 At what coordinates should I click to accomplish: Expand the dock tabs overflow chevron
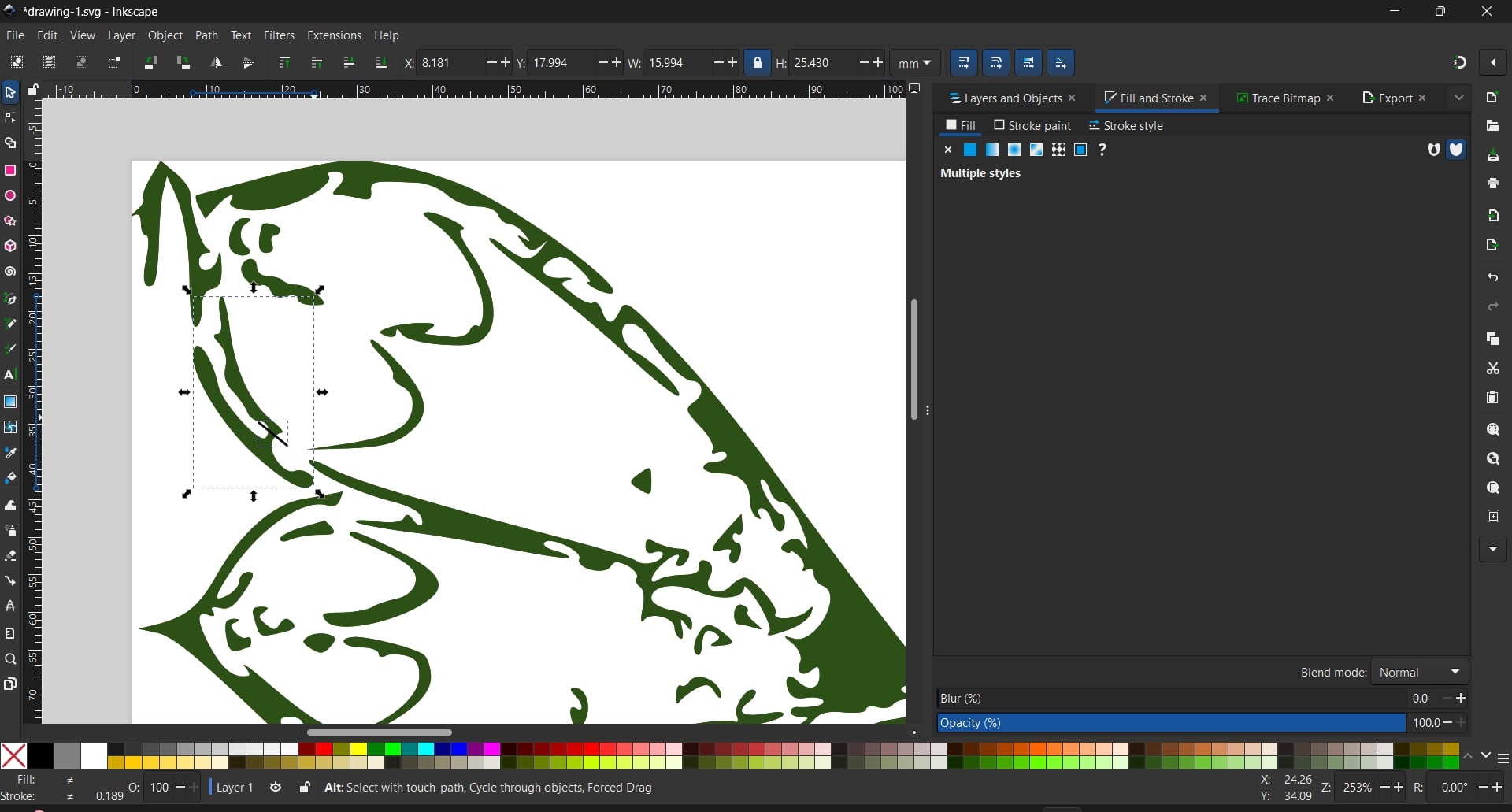tap(1459, 98)
